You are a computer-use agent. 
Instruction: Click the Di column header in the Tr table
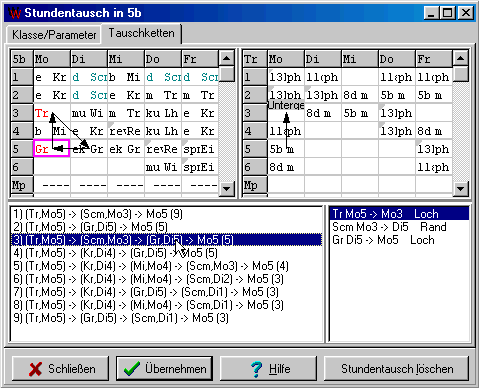pyautogui.click(x=323, y=59)
